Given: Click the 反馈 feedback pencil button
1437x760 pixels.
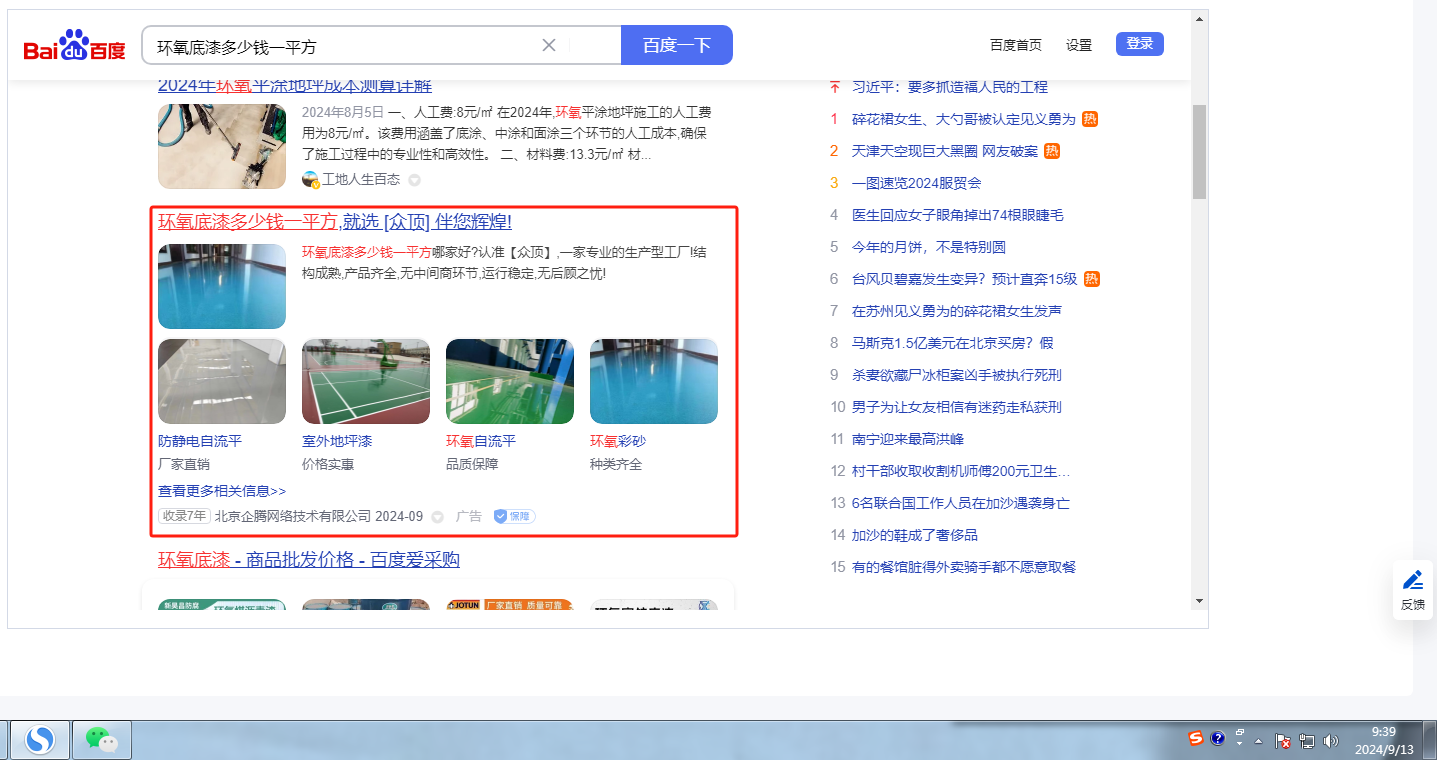Looking at the screenshot, I should [x=1413, y=590].
